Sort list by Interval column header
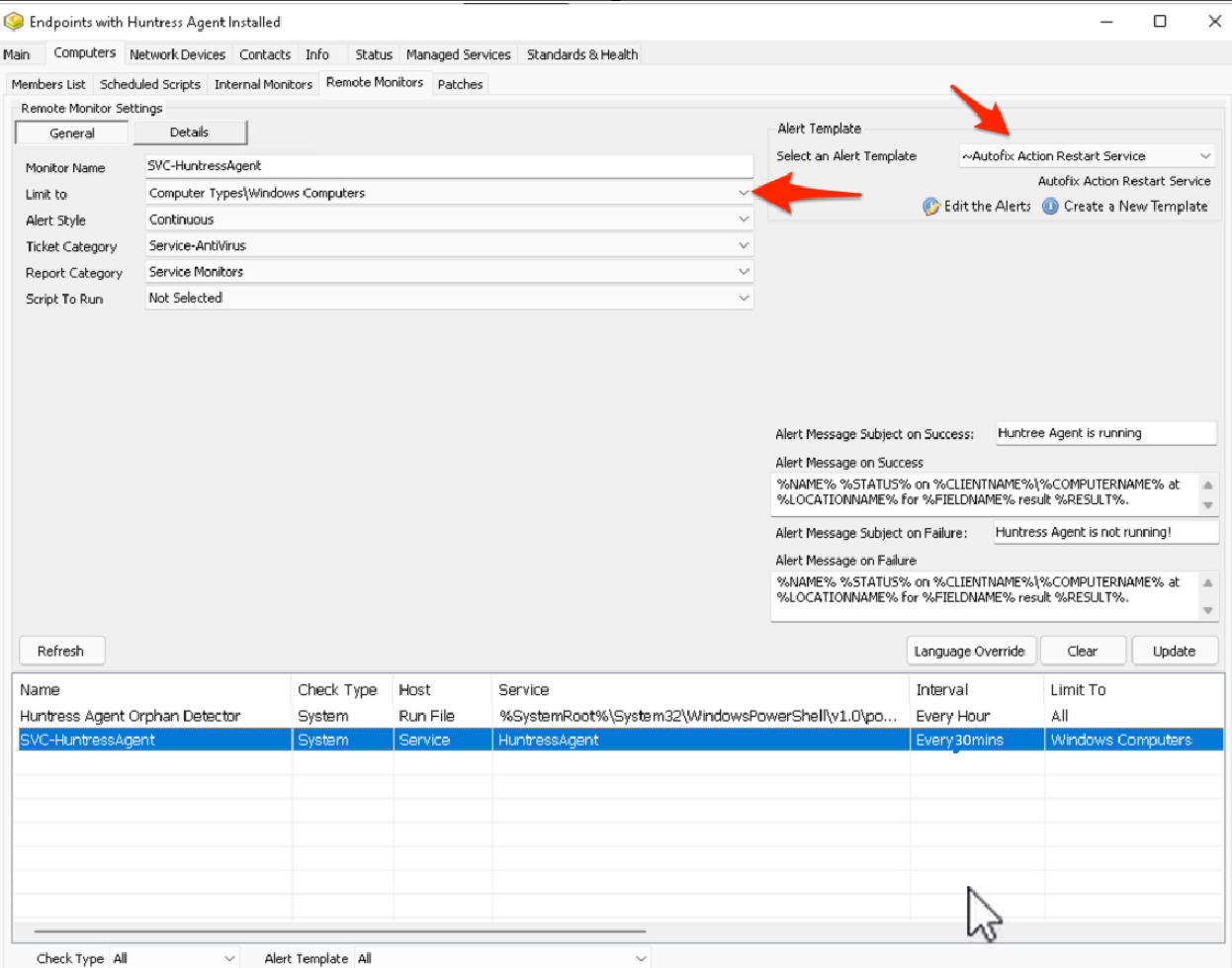1232x968 pixels. 977,690
